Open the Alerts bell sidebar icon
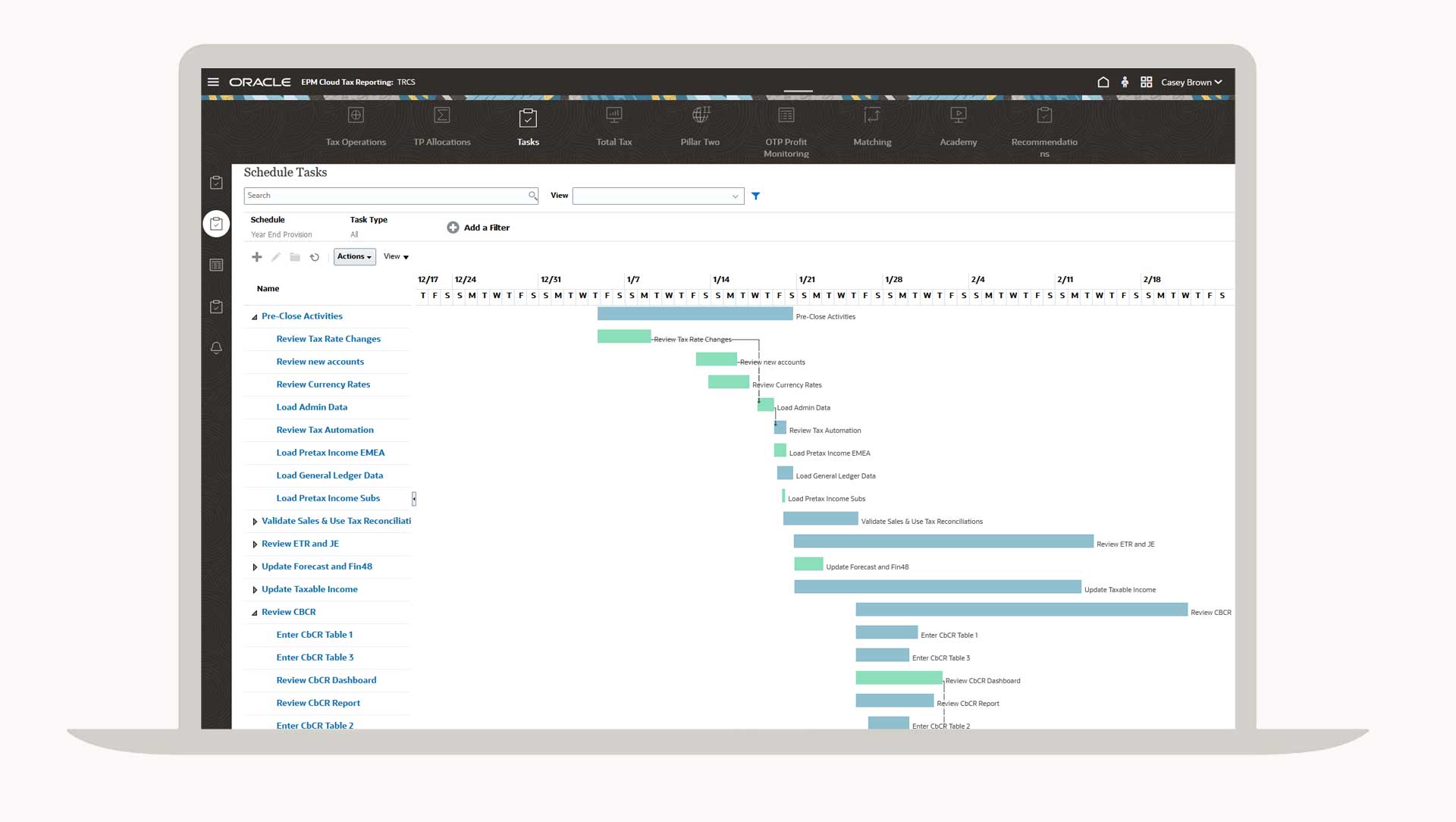 click(x=216, y=348)
